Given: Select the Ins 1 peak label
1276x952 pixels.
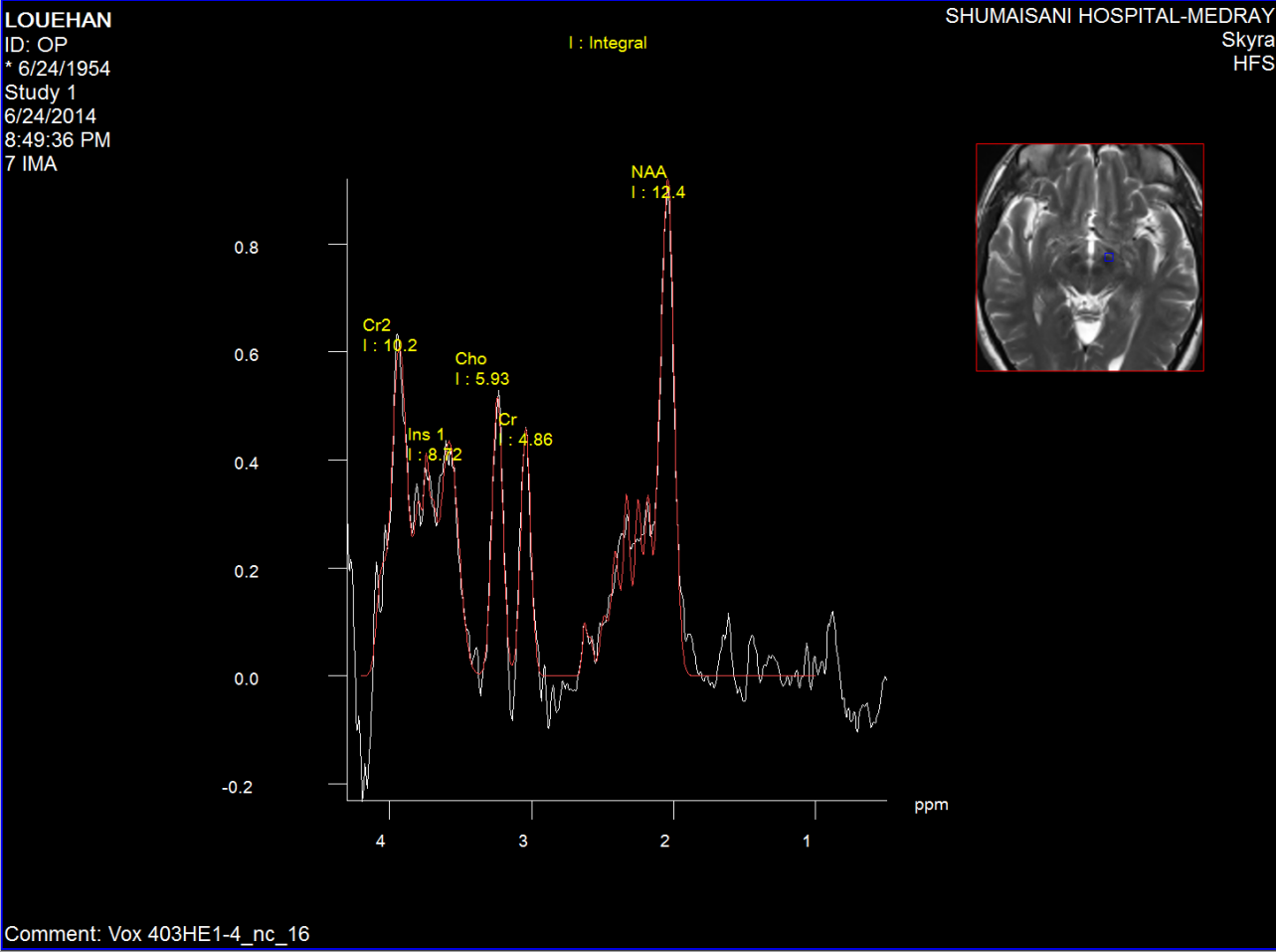Looking at the screenshot, I should [x=427, y=435].
